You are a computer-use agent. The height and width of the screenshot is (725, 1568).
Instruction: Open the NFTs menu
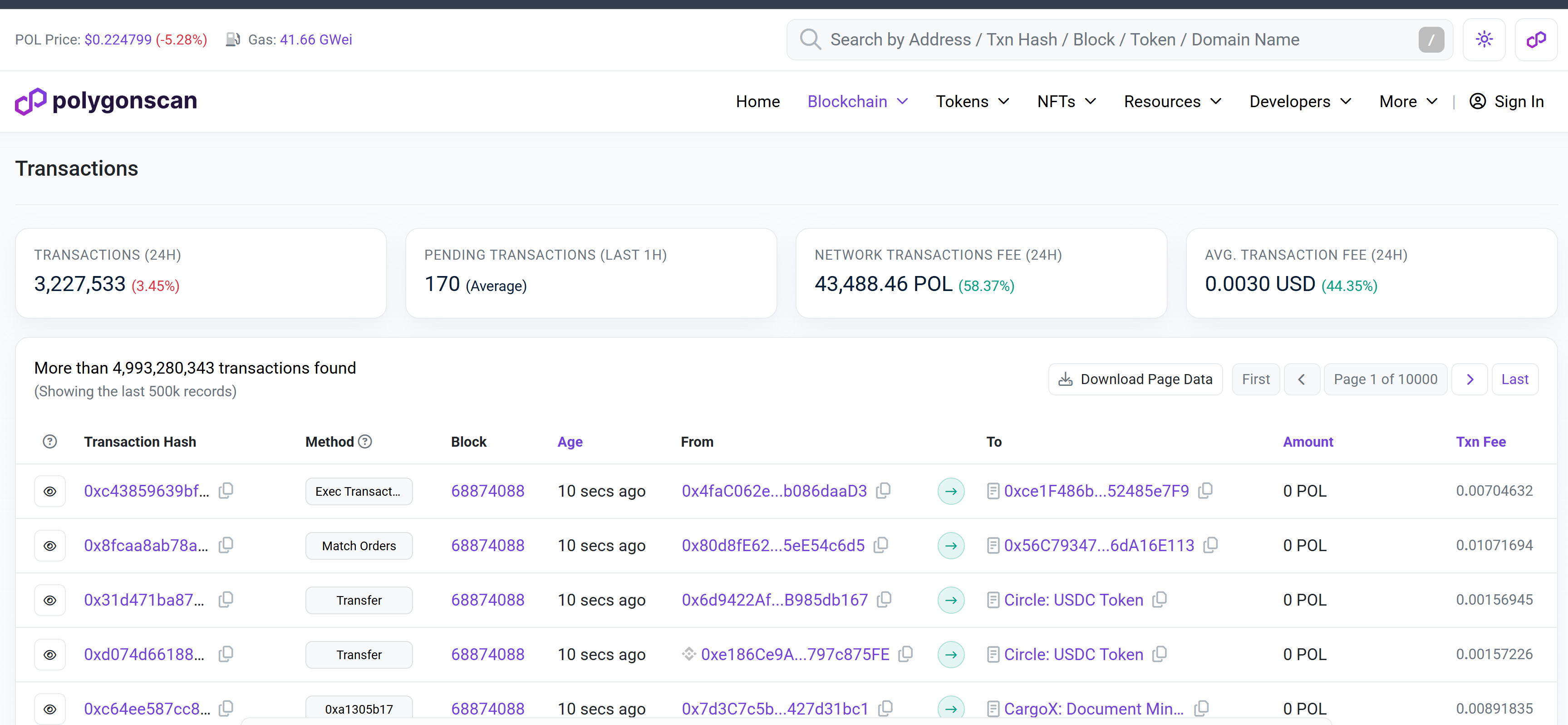point(1066,101)
